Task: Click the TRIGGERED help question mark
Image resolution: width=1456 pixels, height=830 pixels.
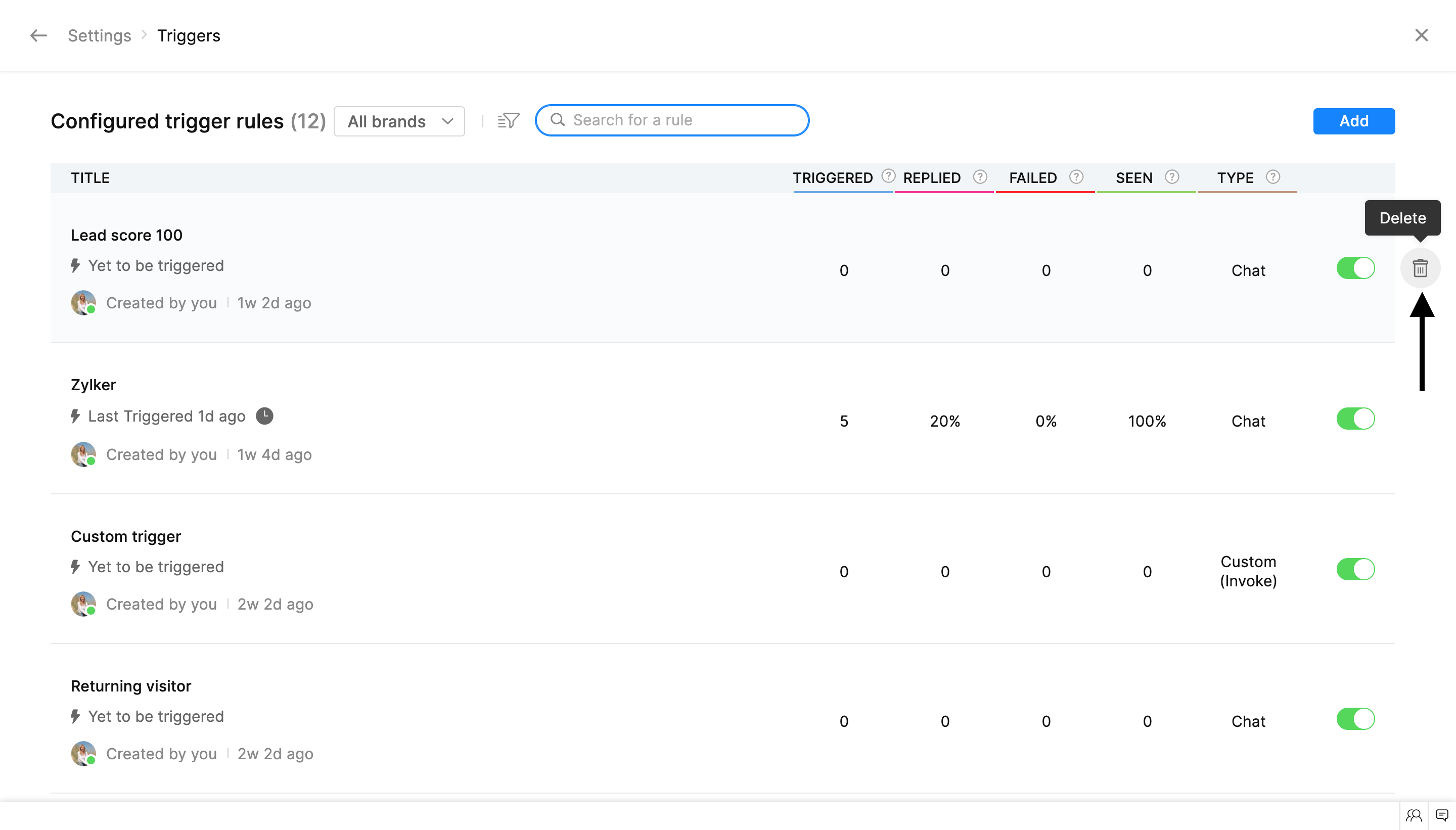Action: 888,176
